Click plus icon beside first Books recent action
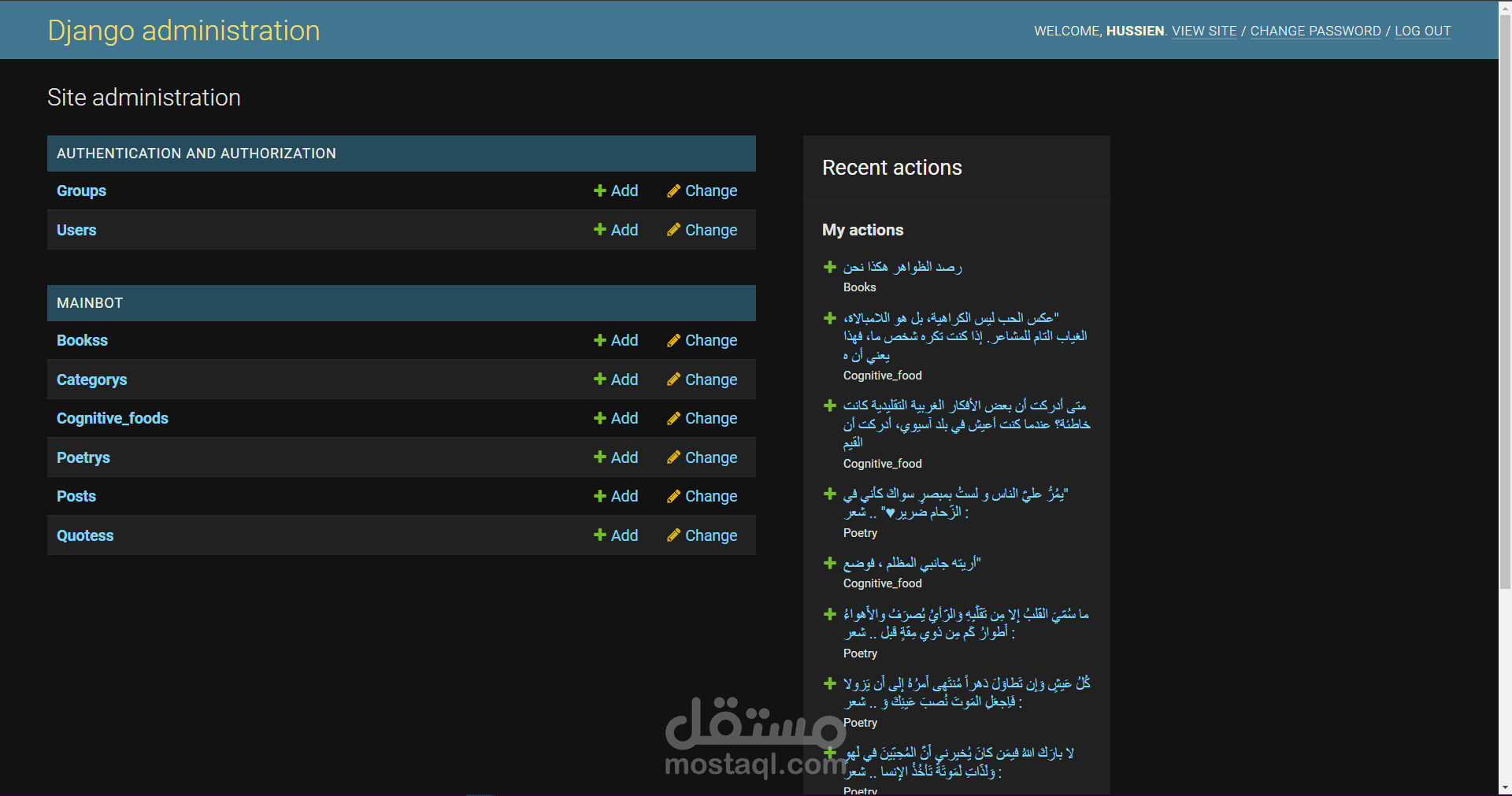1512x796 pixels. [829, 267]
